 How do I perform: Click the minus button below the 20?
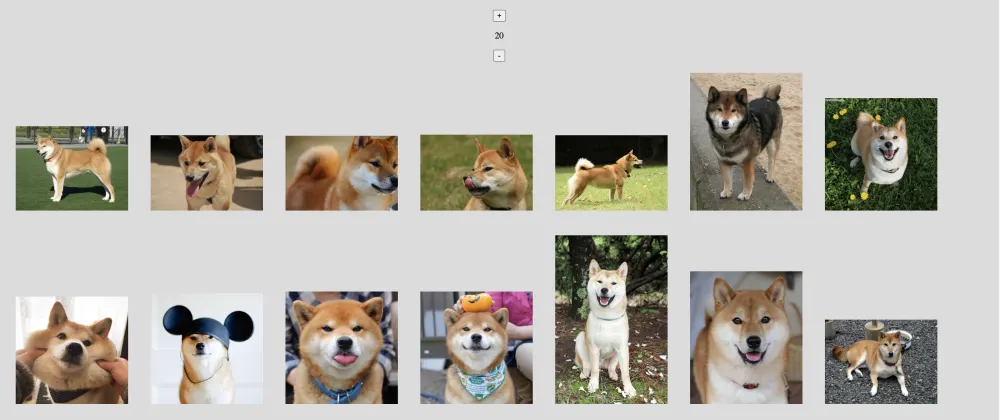pos(499,56)
